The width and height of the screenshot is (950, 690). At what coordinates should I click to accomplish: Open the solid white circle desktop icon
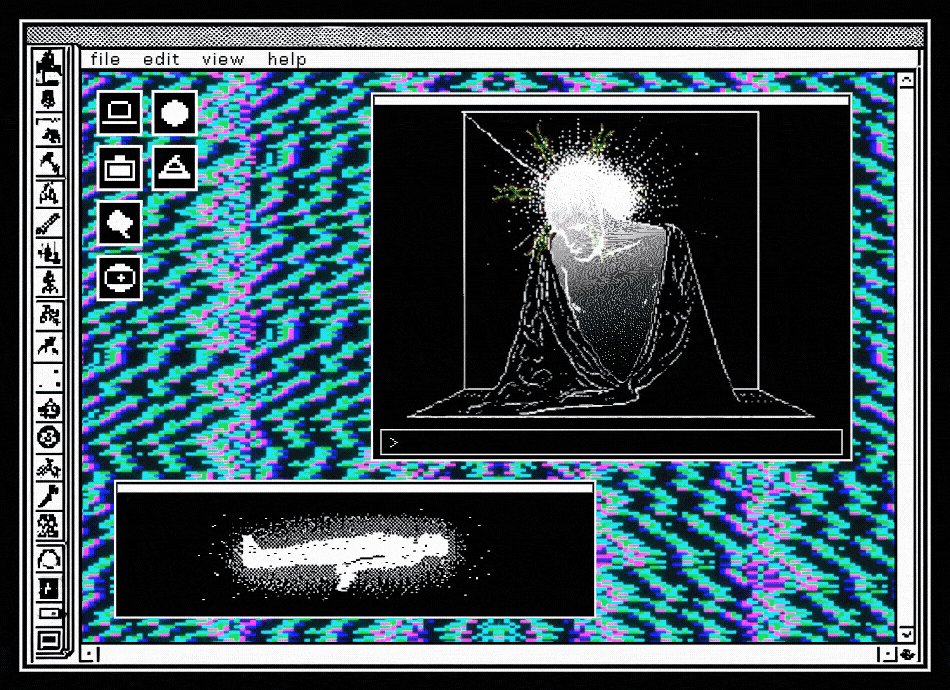coord(174,113)
